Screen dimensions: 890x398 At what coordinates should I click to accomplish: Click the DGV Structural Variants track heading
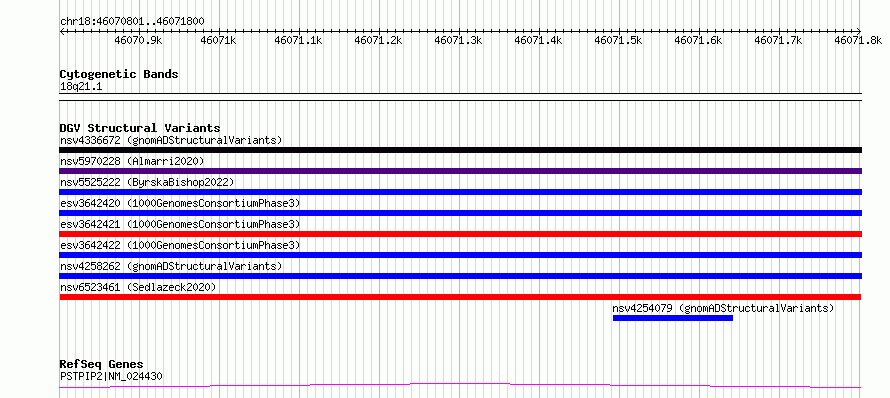tap(140, 128)
